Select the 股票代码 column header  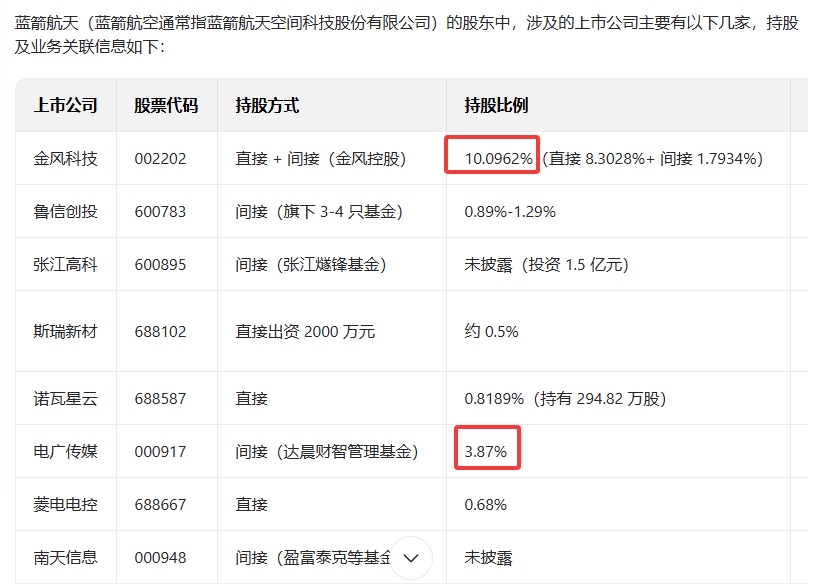[x=166, y=105]
